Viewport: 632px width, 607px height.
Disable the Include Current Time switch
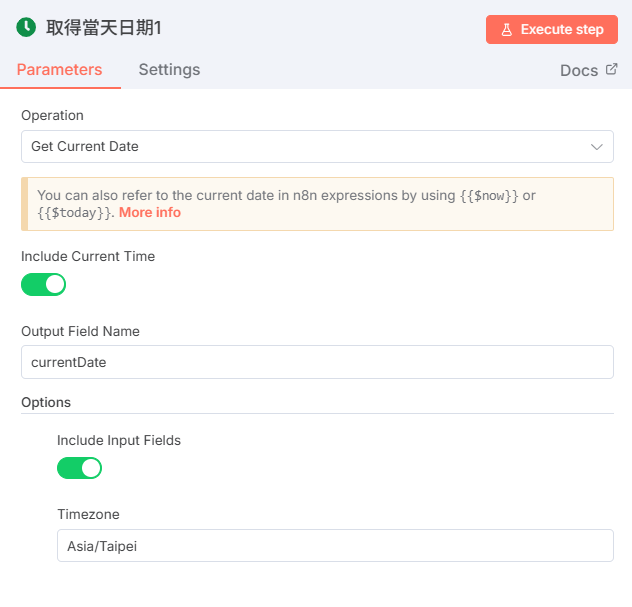pos(43,284)
